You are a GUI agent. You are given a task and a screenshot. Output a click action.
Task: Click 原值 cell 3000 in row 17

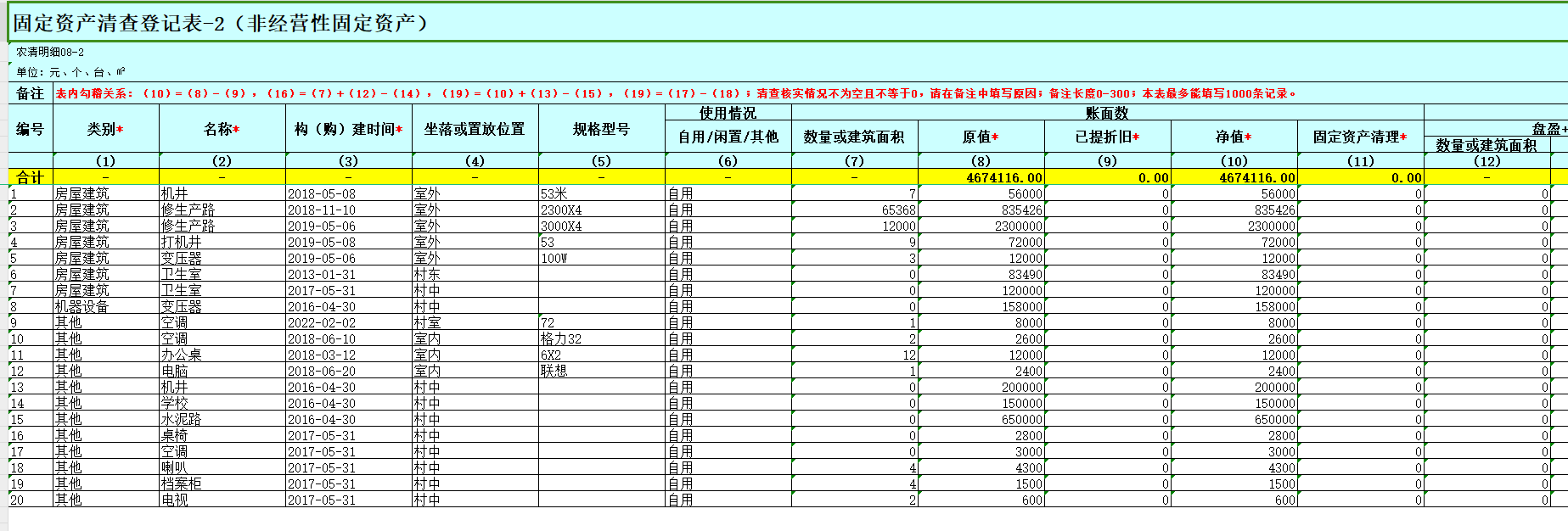pyautogui.click(x=981, y=451)
